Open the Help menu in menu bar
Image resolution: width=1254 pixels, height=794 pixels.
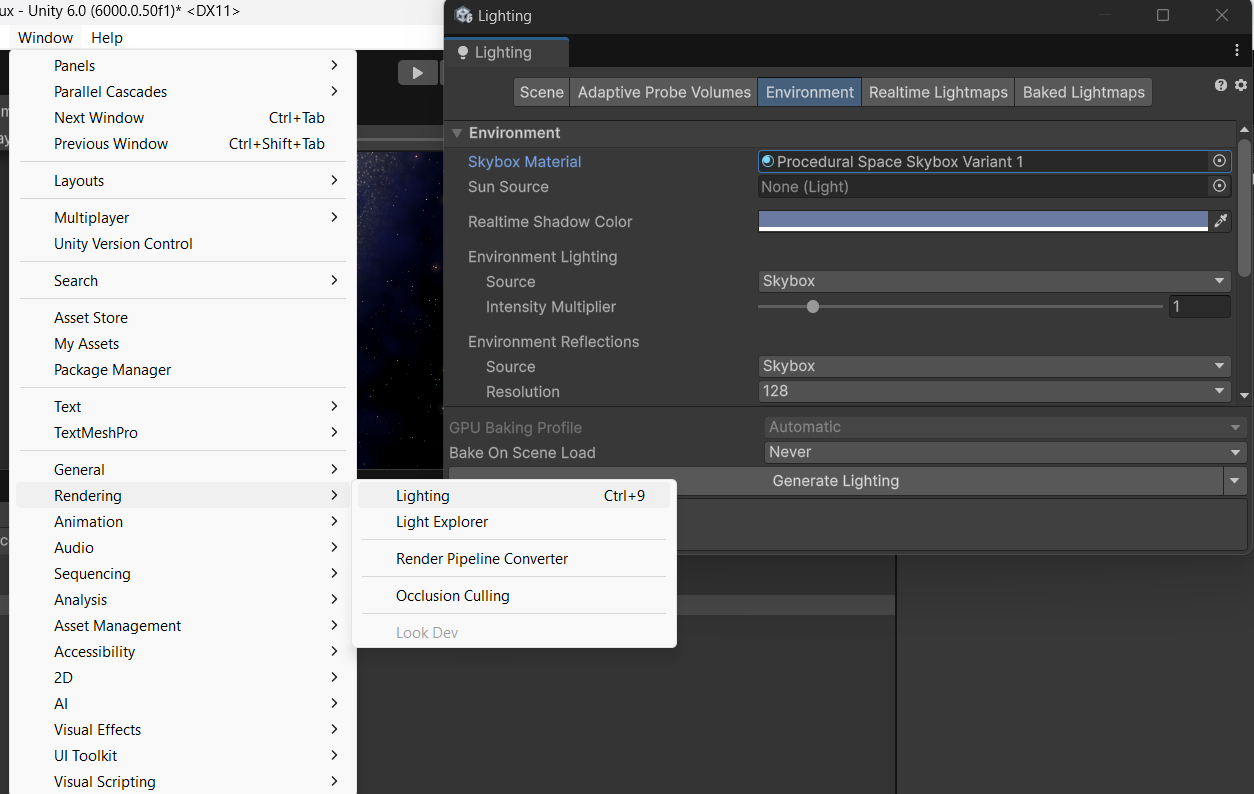click(x=107, y=37)
